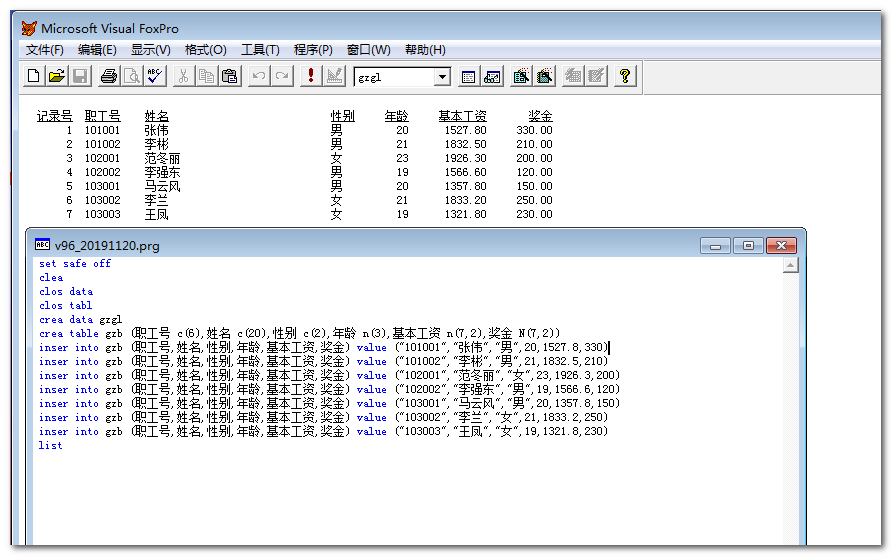Viewport: 892px width, 556px height.
Task: Open the 编辑(E) menu
Action: [97, 50]
